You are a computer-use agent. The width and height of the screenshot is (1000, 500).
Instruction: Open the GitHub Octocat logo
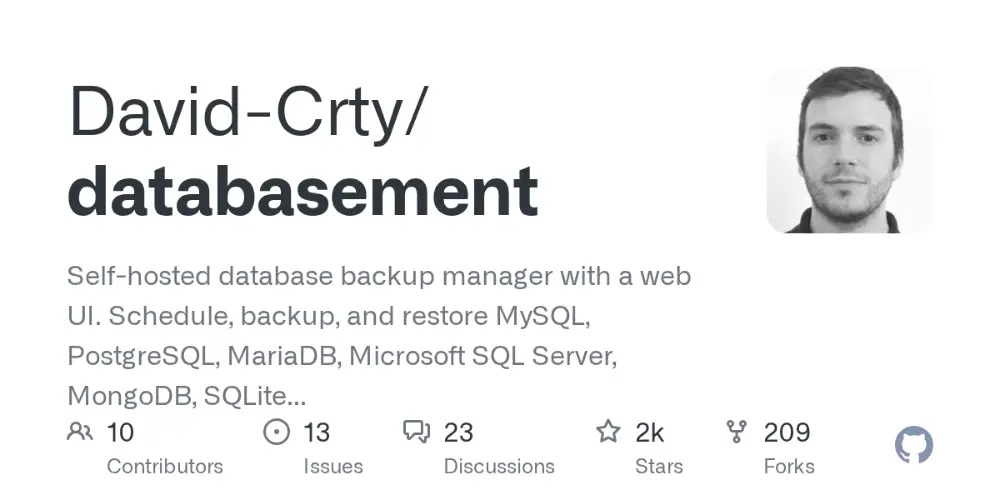click(914, 445)
